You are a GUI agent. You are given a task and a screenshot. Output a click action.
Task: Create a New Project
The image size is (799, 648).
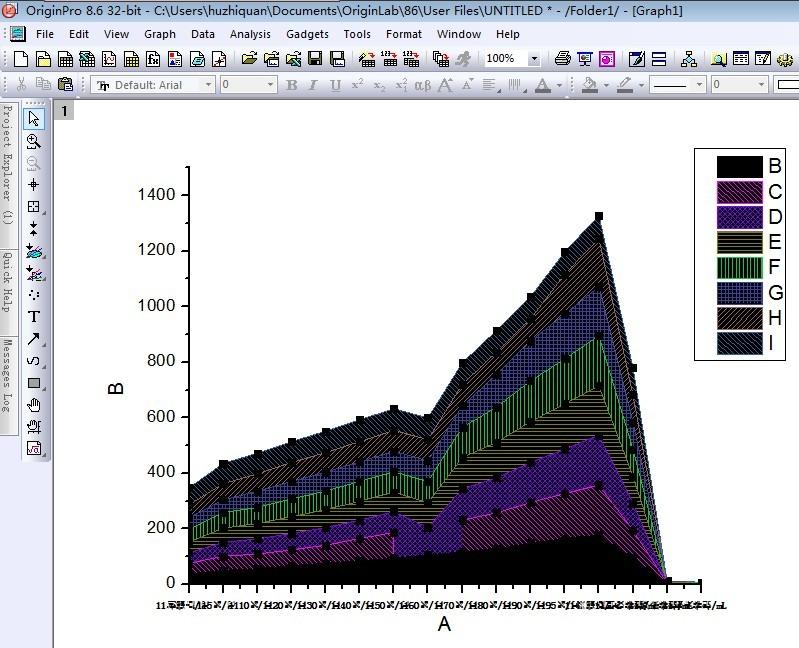point(21,59)
